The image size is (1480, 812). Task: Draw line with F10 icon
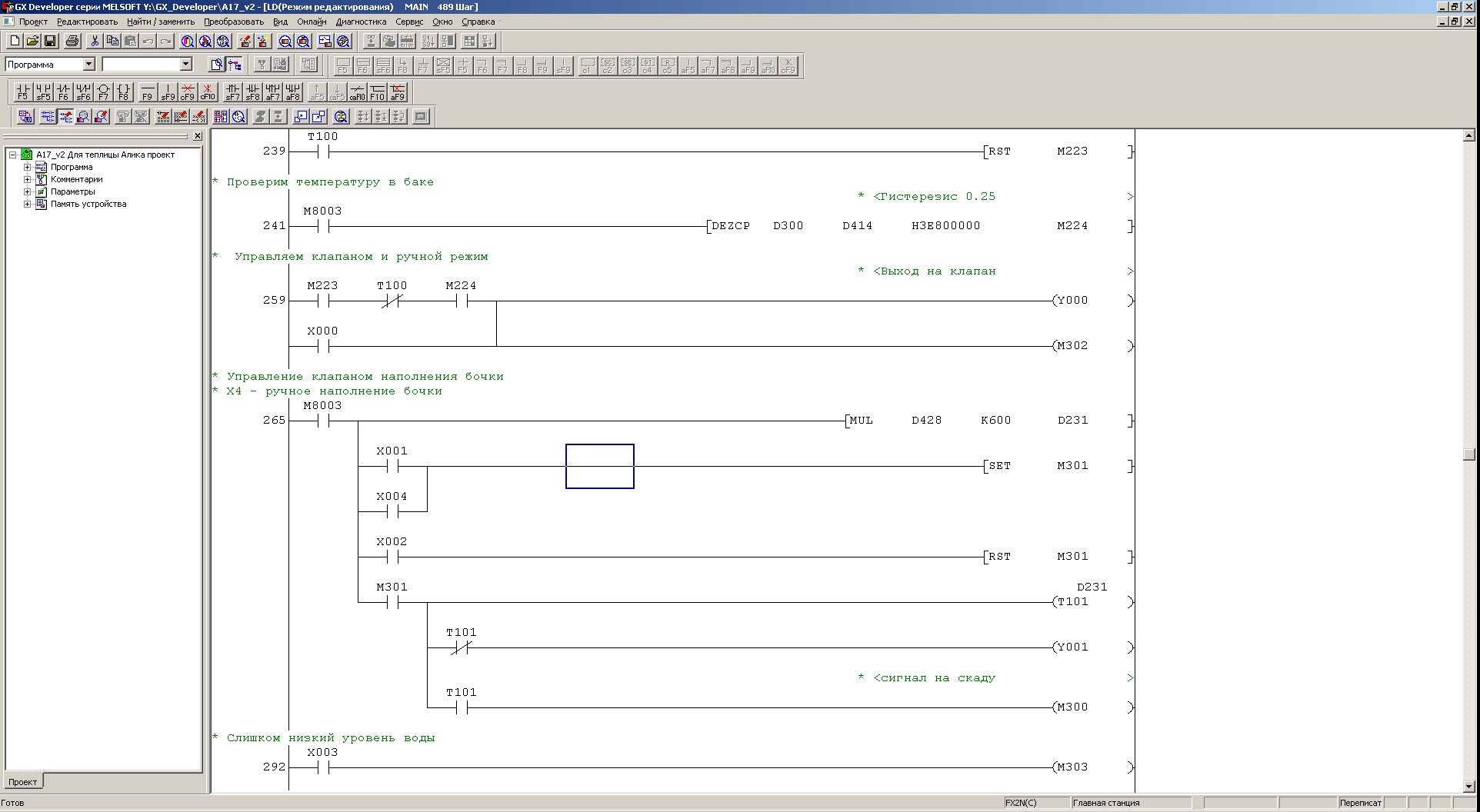click(x=377, y=92)
